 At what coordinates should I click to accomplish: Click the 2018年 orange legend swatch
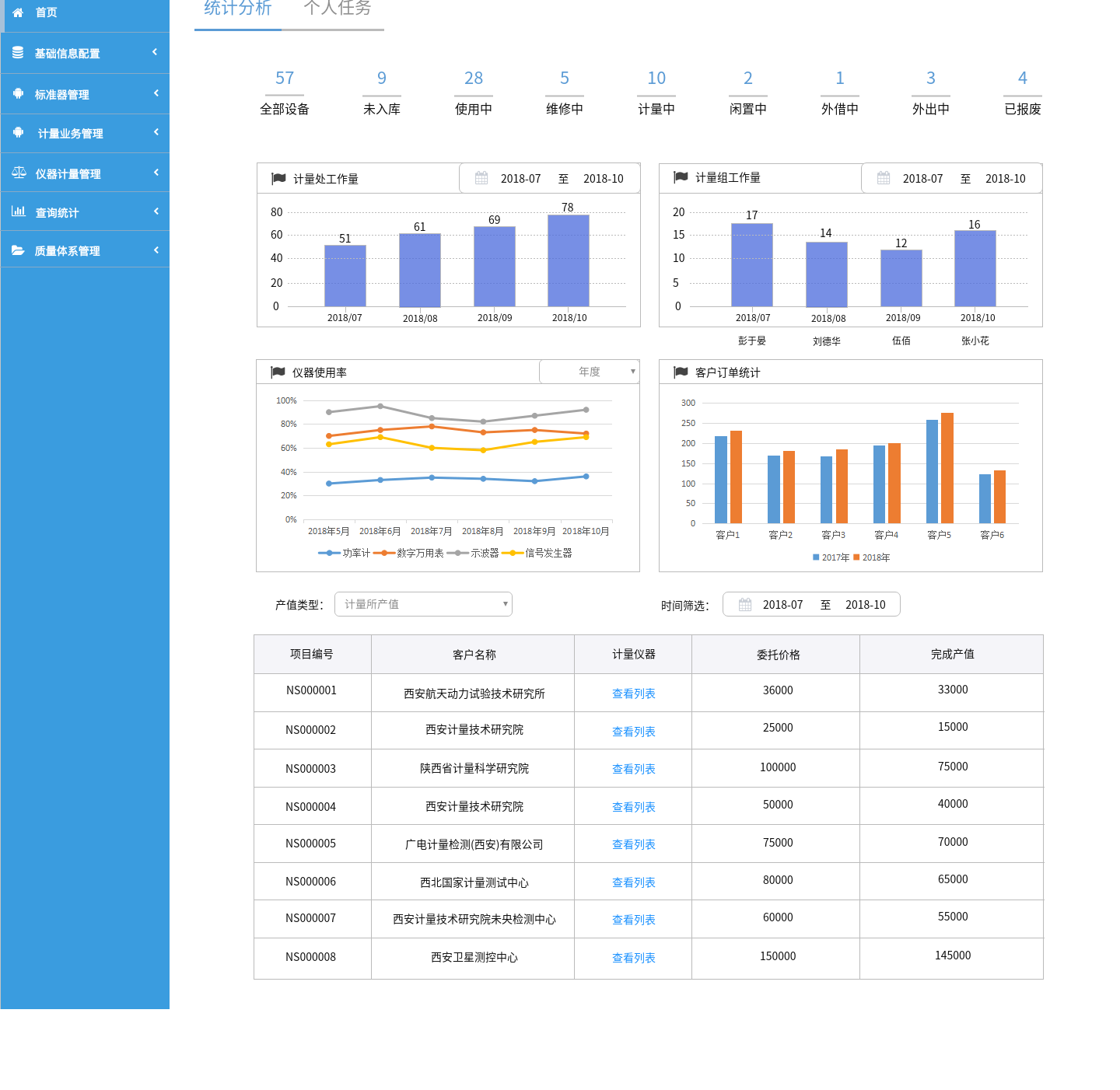click(x=856, y=557)
